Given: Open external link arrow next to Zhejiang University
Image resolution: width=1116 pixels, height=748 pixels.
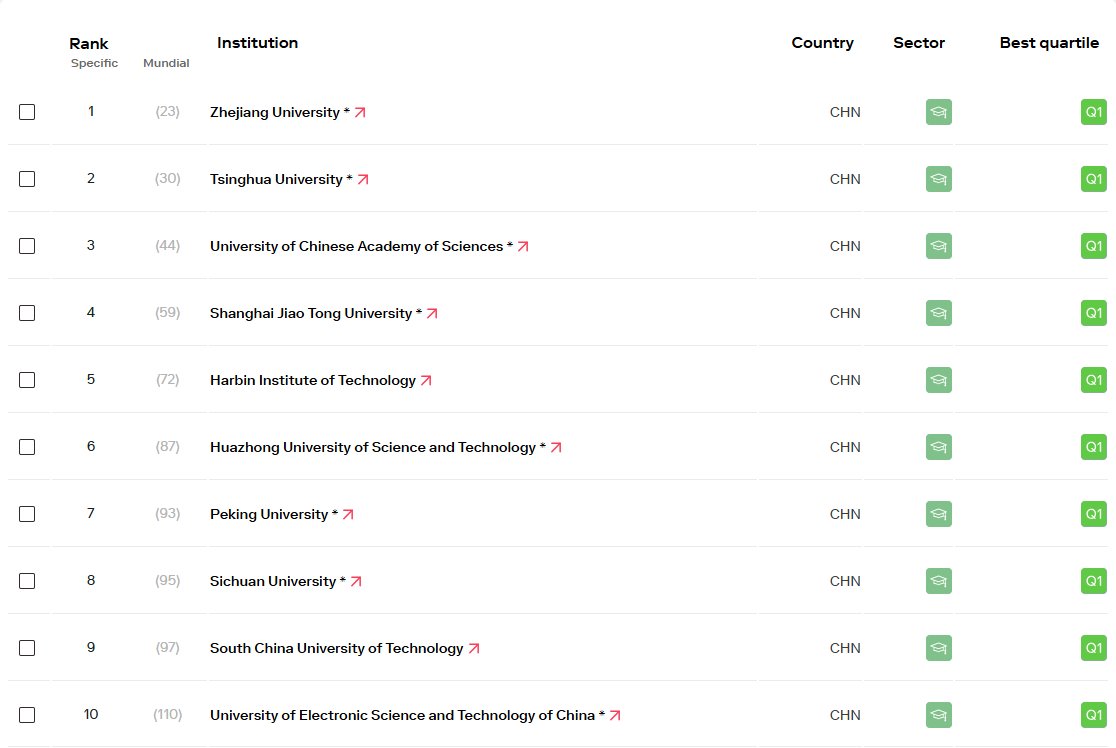Looking at the screenshot, I should (360, 112).
